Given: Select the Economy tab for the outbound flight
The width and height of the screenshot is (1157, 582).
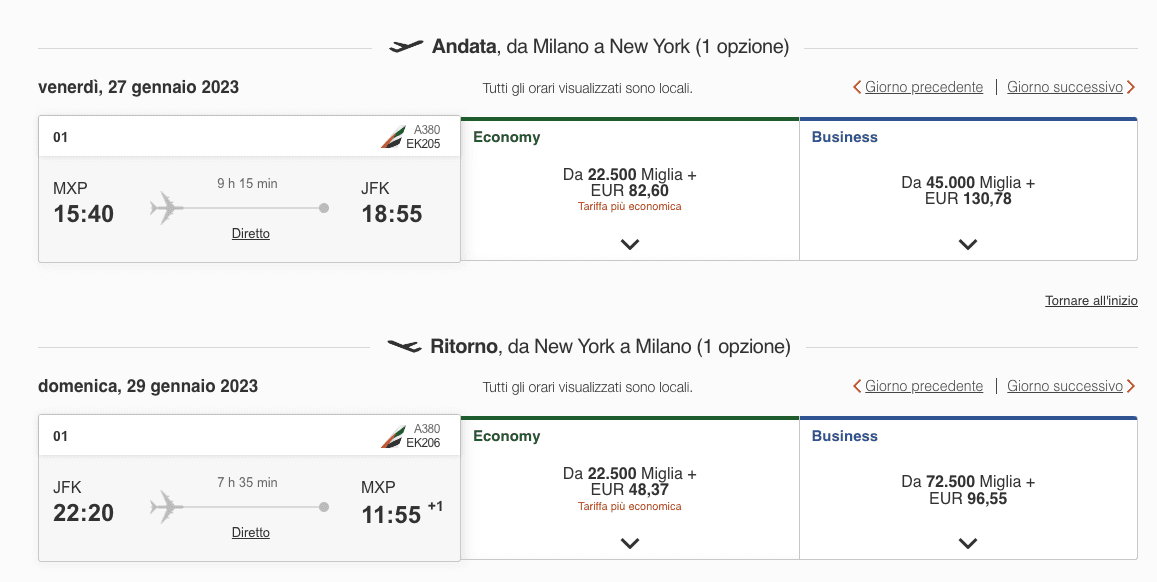Looking at the screenshot, I should [506, 137].
